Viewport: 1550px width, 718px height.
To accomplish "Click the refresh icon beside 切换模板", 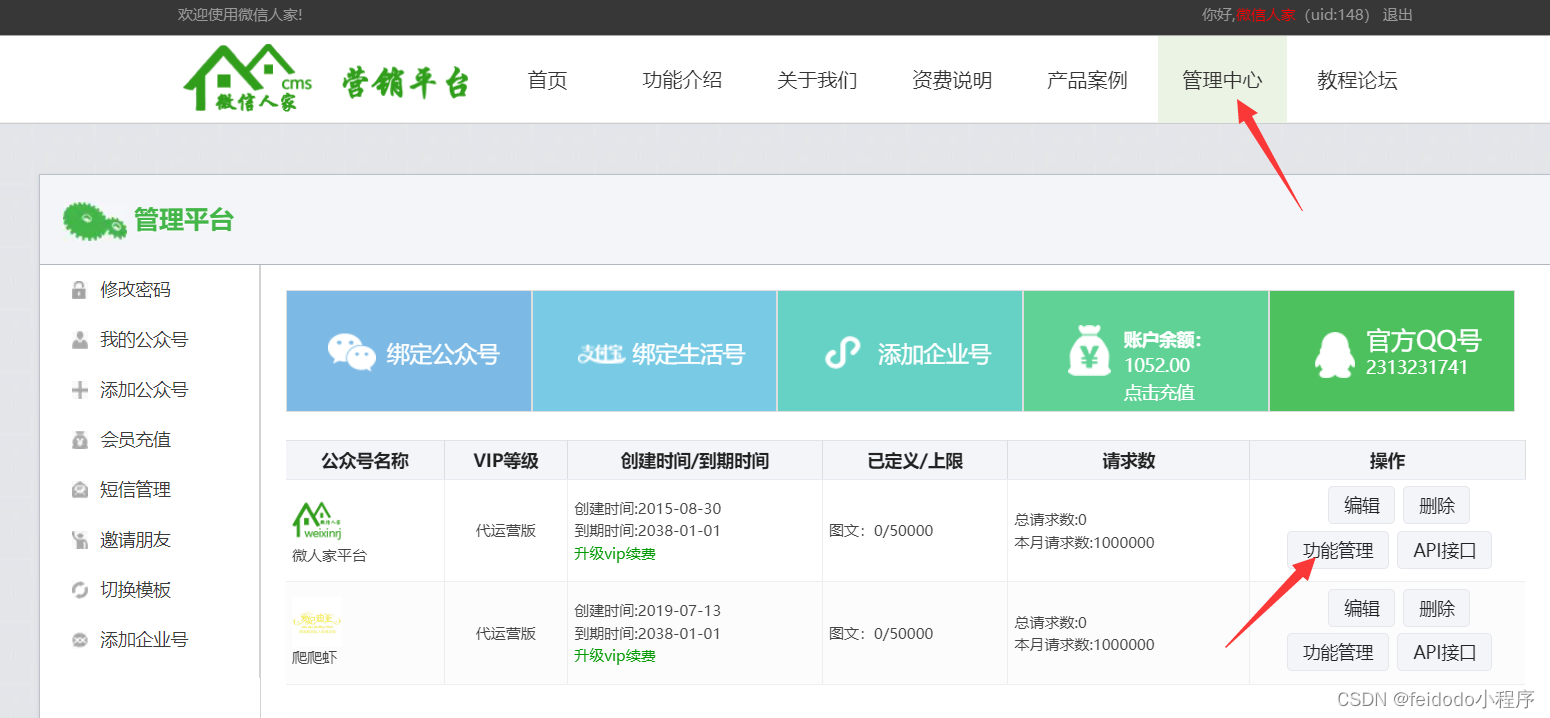I will 80,590.
